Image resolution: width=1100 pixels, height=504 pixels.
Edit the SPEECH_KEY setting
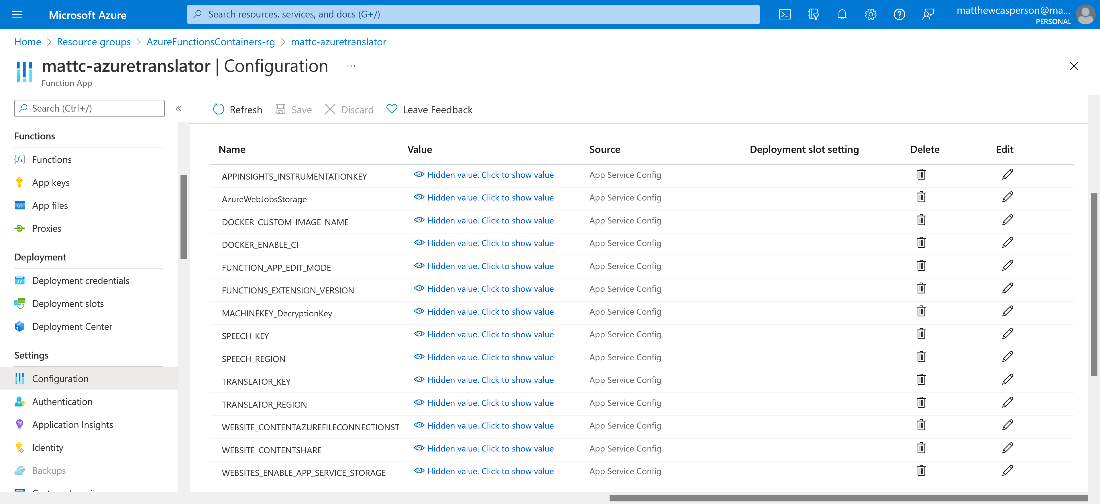pyautogui.click(x=1007, y=333)
